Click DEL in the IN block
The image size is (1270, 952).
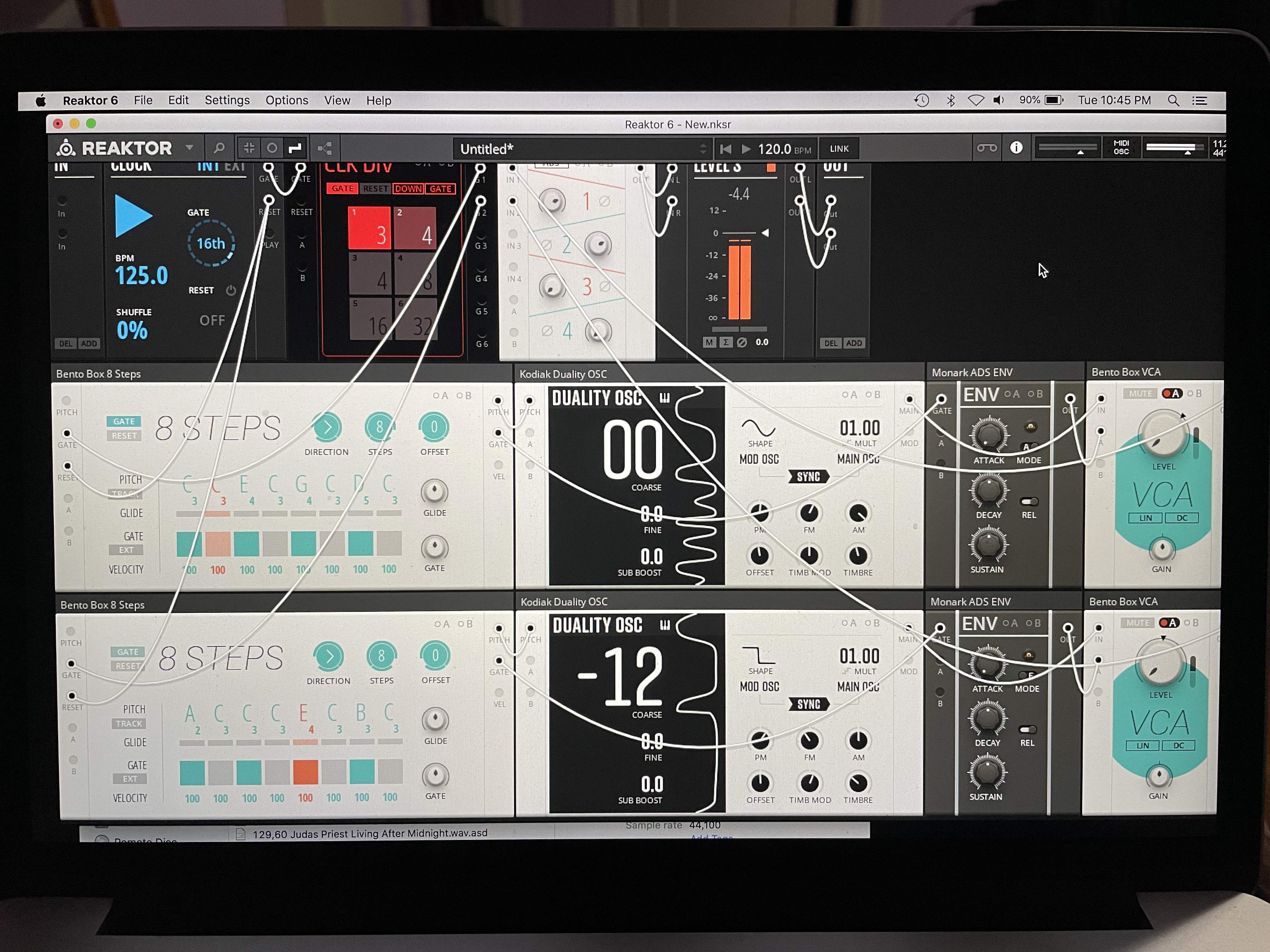coord(66,344)
